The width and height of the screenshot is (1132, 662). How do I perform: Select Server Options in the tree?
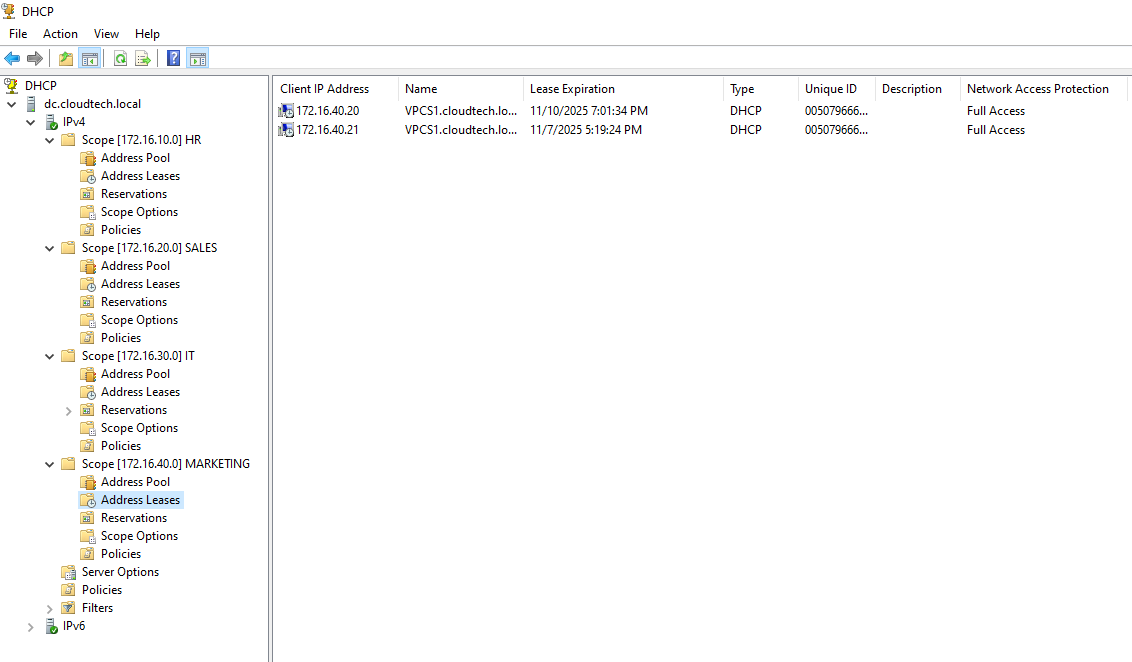click(x=120, y=572)
